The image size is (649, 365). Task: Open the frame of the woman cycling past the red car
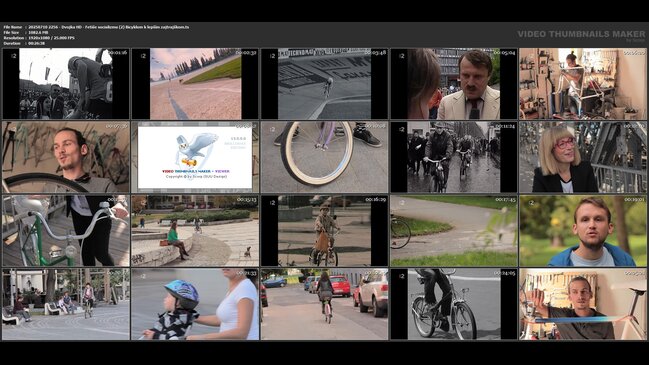coord(324,304)
